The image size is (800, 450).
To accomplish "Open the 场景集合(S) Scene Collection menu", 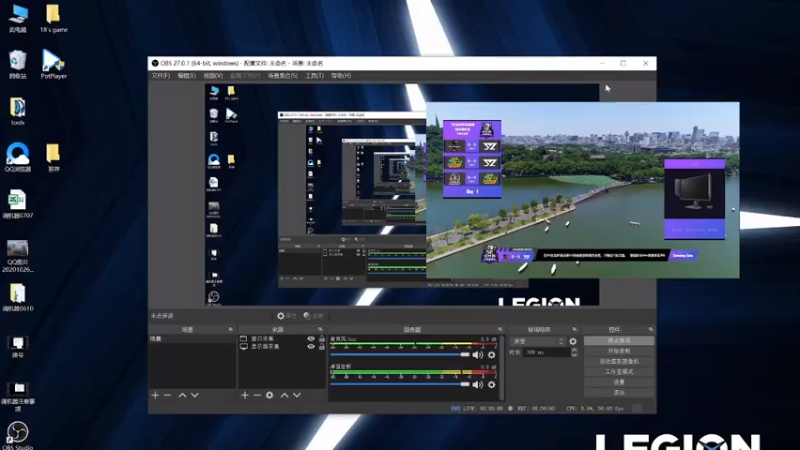I will tap(283, 76).
